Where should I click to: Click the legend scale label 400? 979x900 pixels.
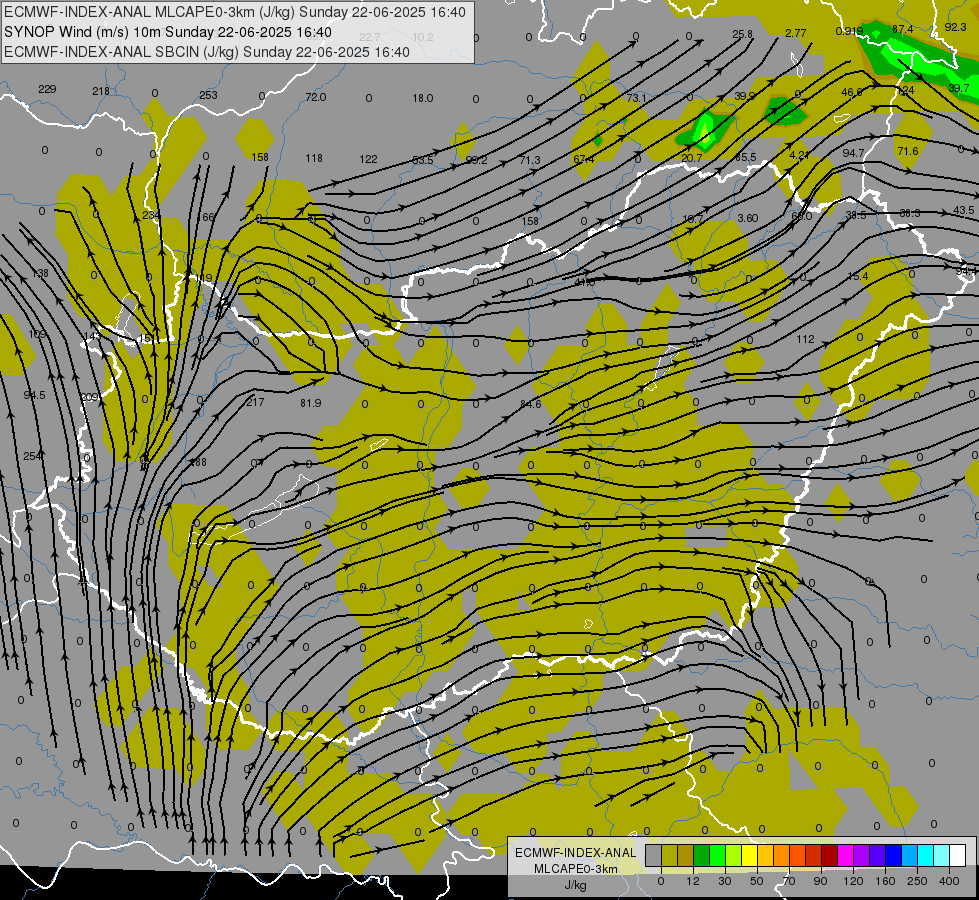949,881
